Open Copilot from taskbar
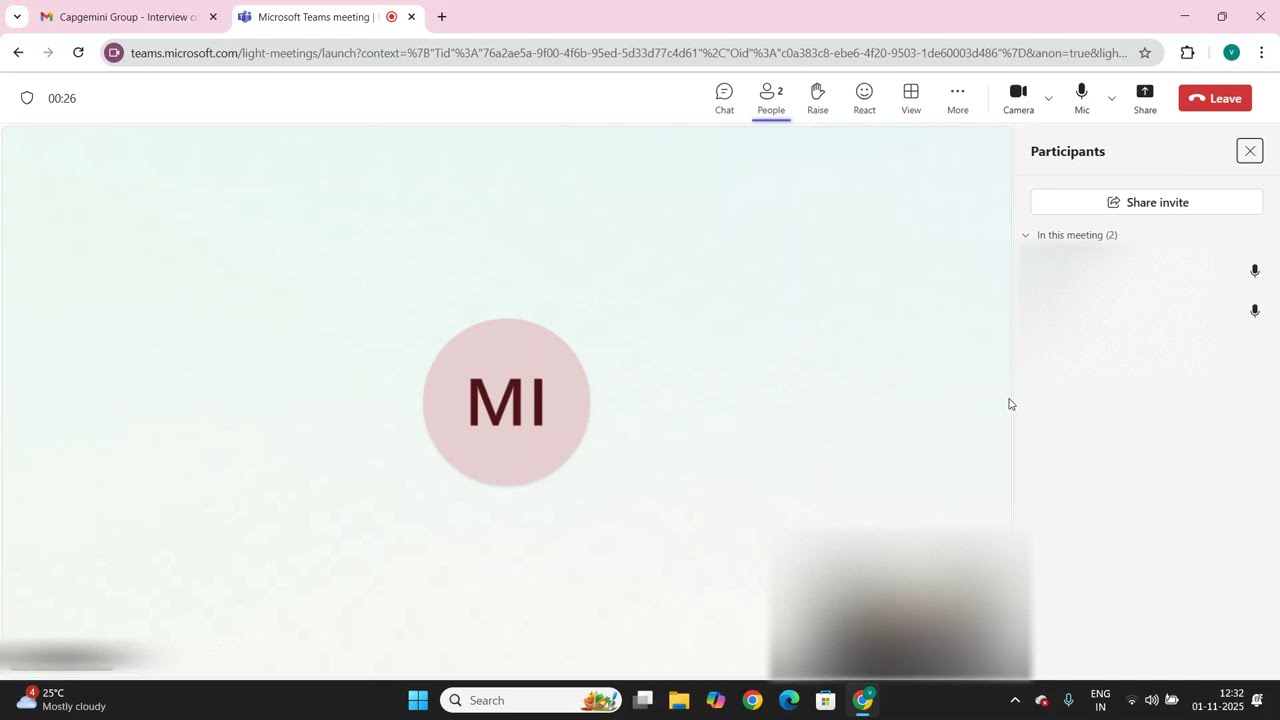The height and width of the screenshot is (720, 1280). pos(716,700)
